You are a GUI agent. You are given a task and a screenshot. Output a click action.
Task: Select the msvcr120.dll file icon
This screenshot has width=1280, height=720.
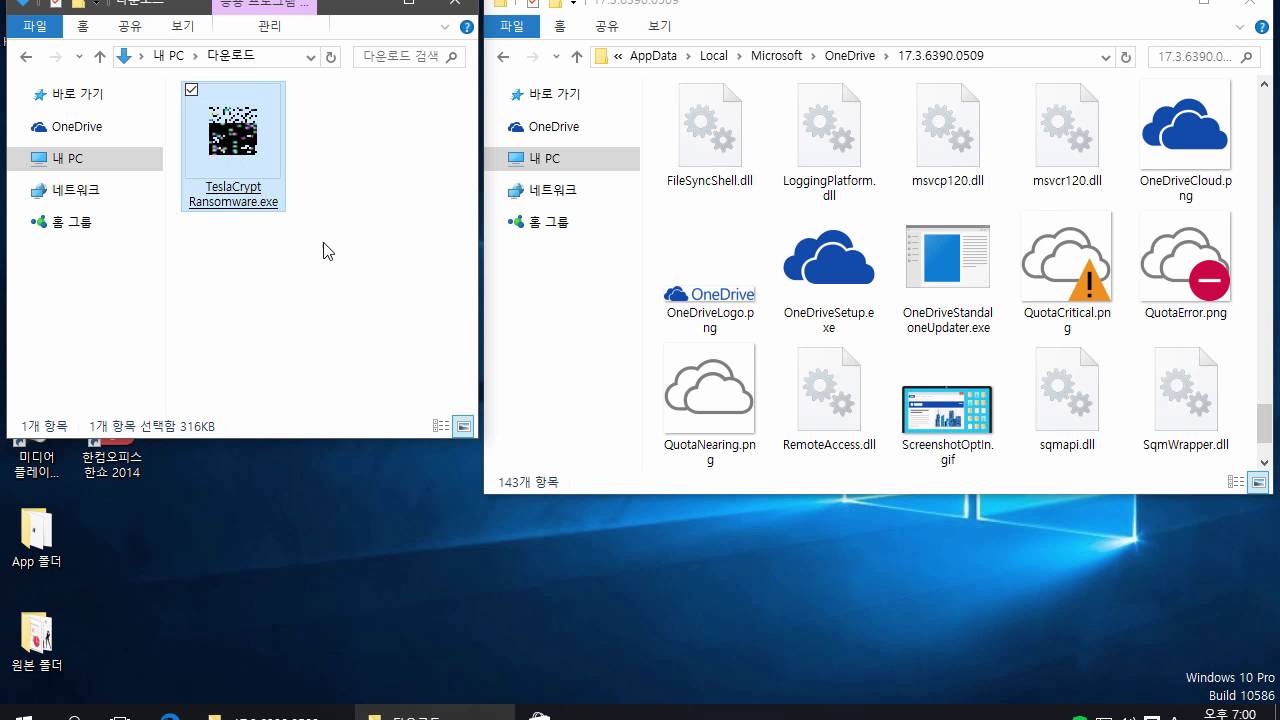[1067, 125]
